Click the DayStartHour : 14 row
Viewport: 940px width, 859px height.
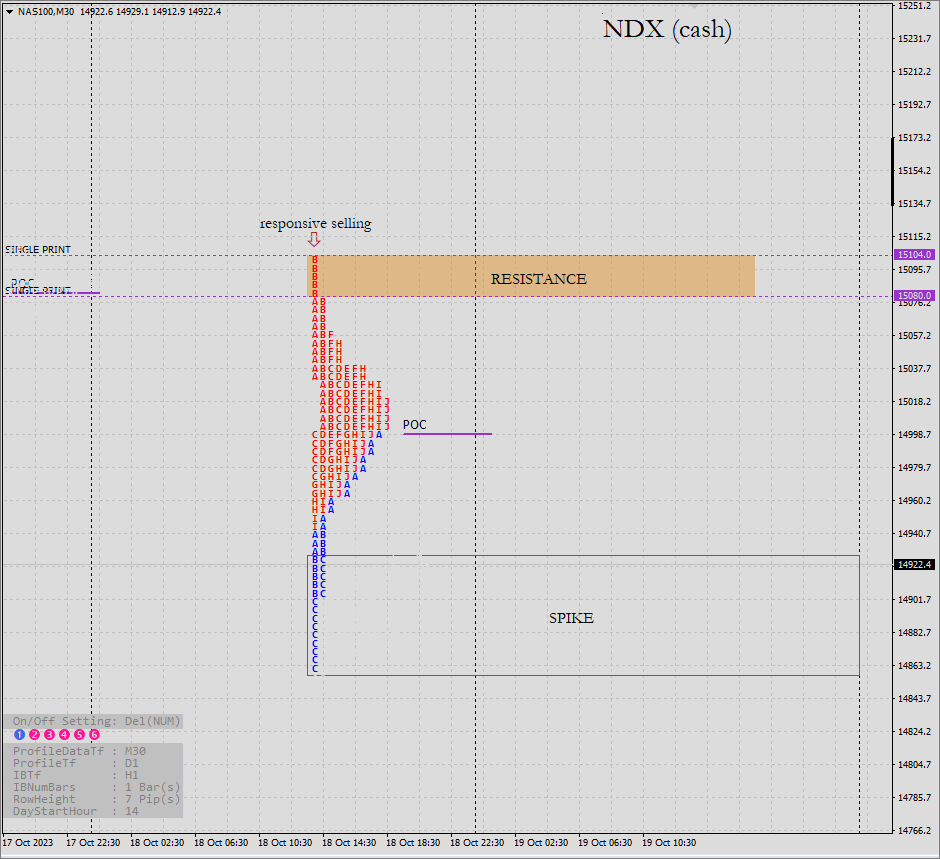pyautogui.click(x=76, y=811)
